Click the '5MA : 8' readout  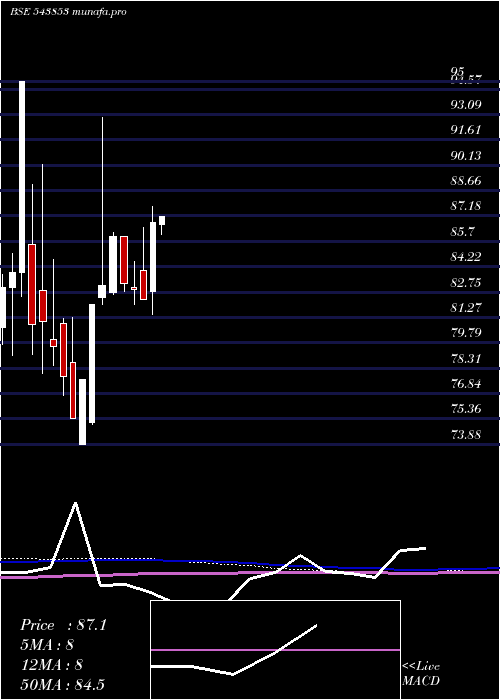tap(47, 645)
